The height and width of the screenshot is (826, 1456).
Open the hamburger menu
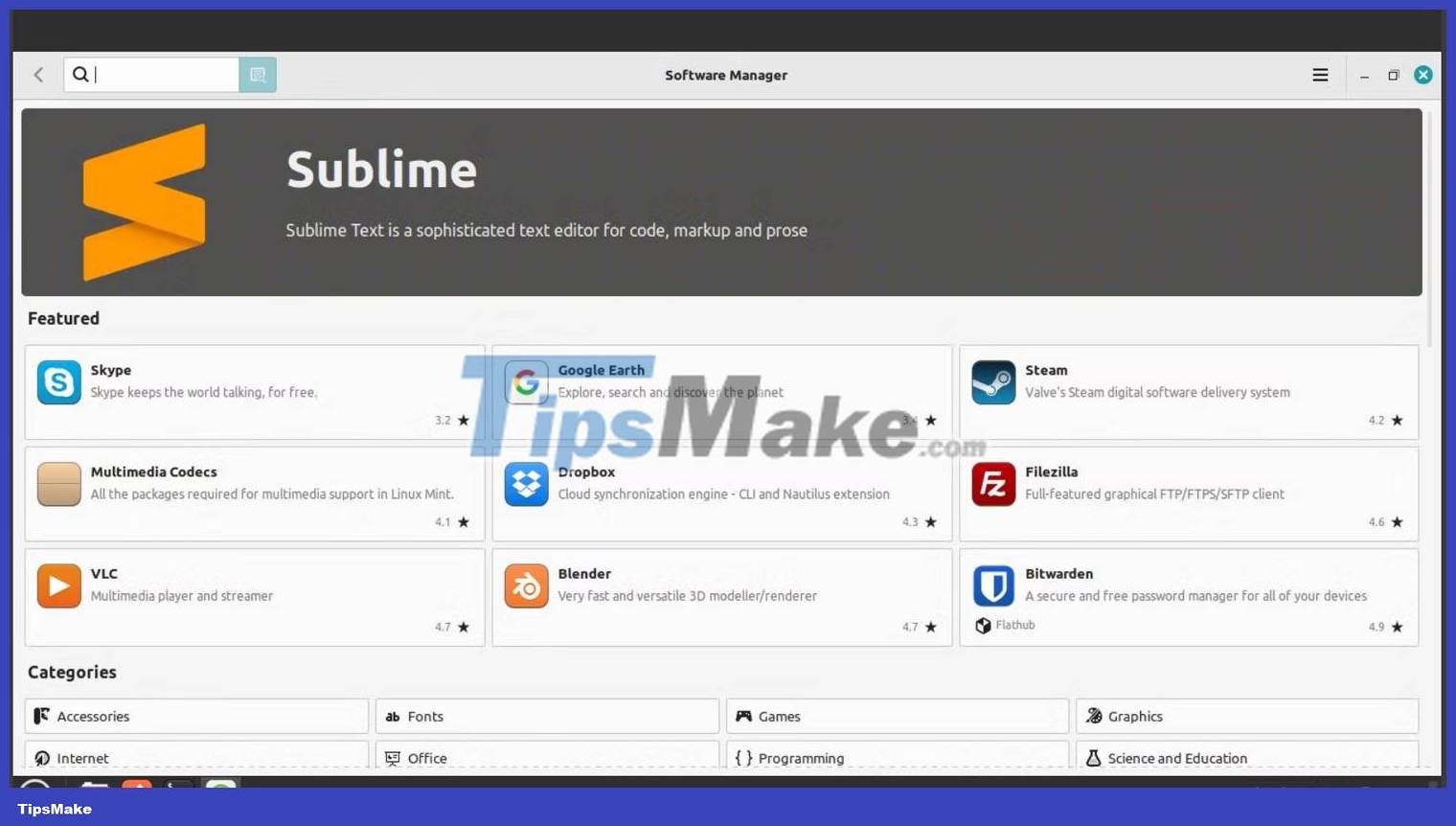pyautogui.click(x=1320, y=75)
